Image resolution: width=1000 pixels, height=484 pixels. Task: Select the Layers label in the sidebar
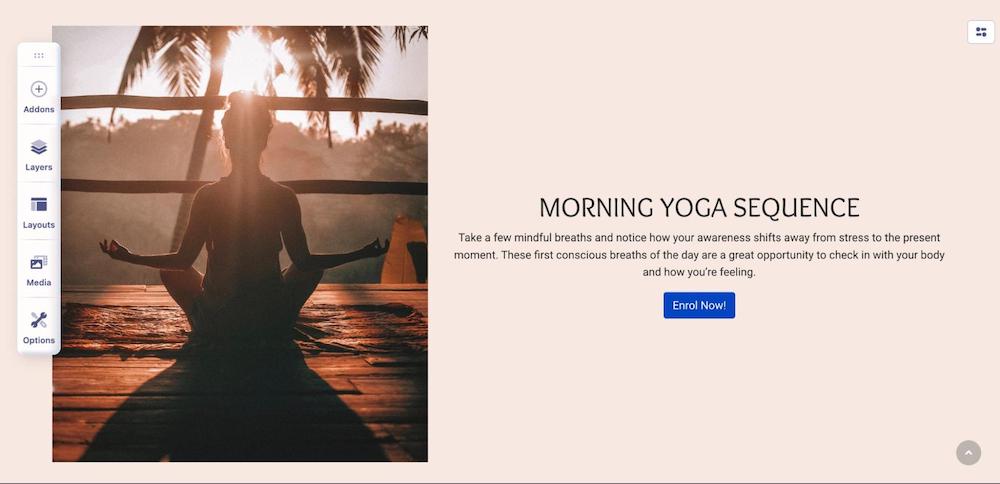(39, 167)
